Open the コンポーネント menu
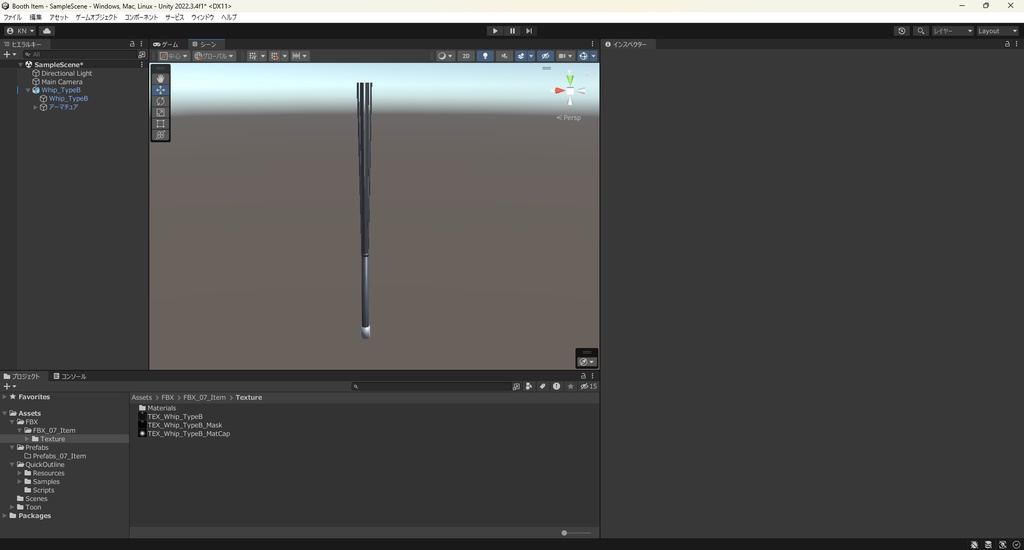 click(141, 17)
